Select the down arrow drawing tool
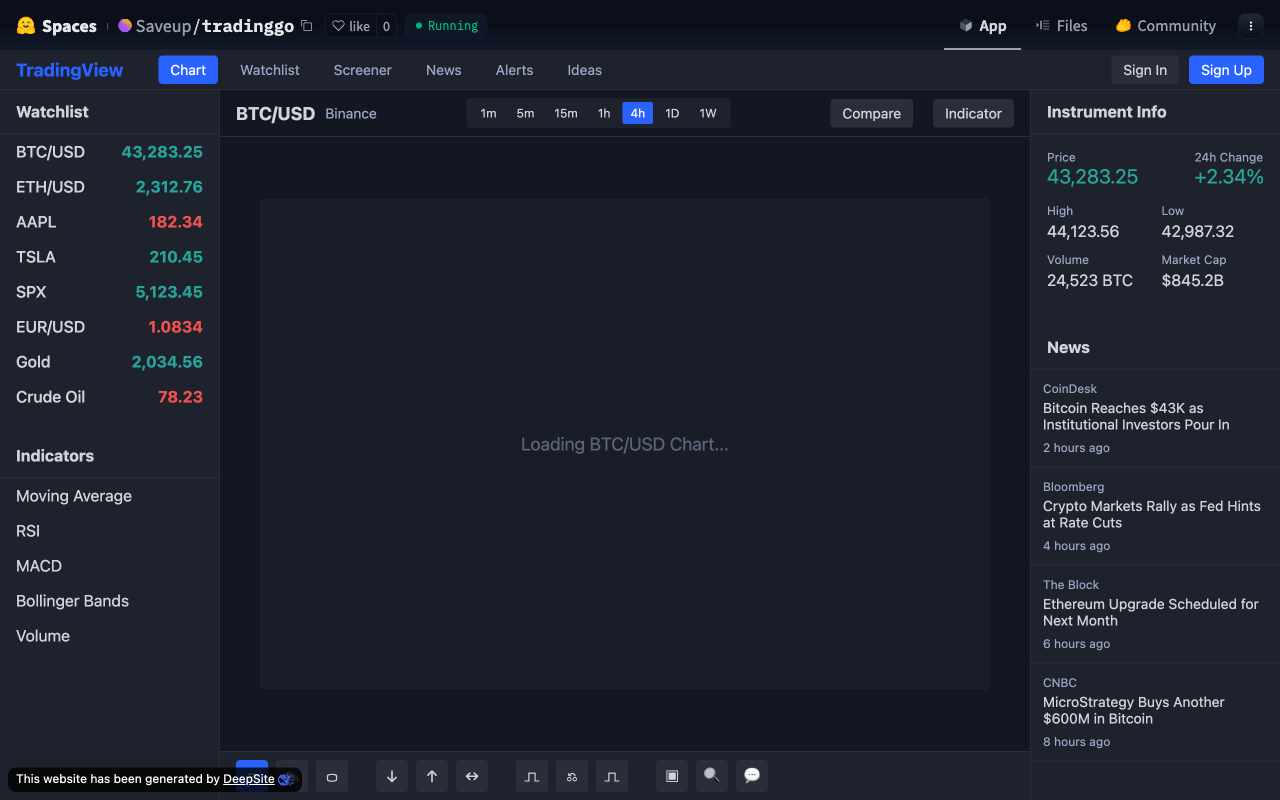 click(392, 776)
